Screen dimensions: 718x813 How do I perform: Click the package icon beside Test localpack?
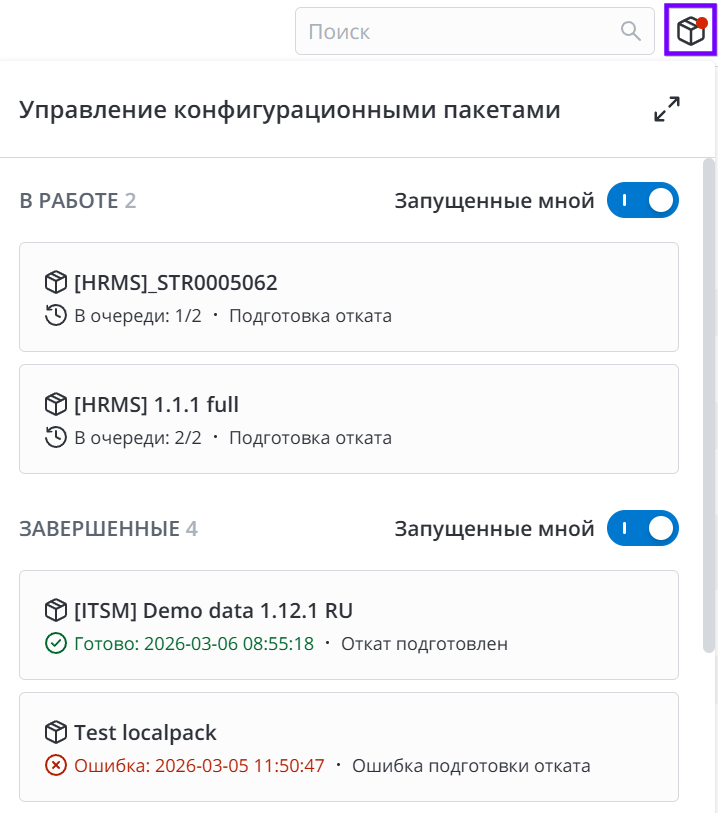[56, 733]
